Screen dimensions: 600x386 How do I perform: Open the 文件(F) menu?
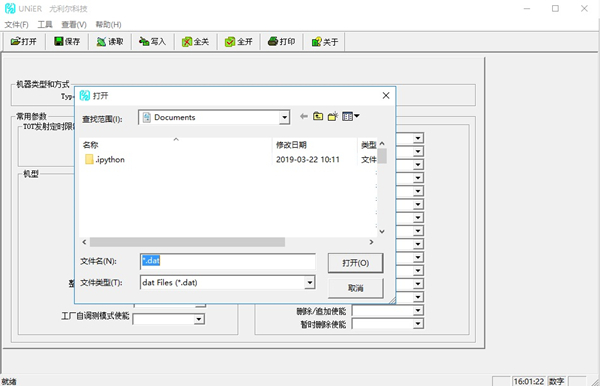coord(16,24)
